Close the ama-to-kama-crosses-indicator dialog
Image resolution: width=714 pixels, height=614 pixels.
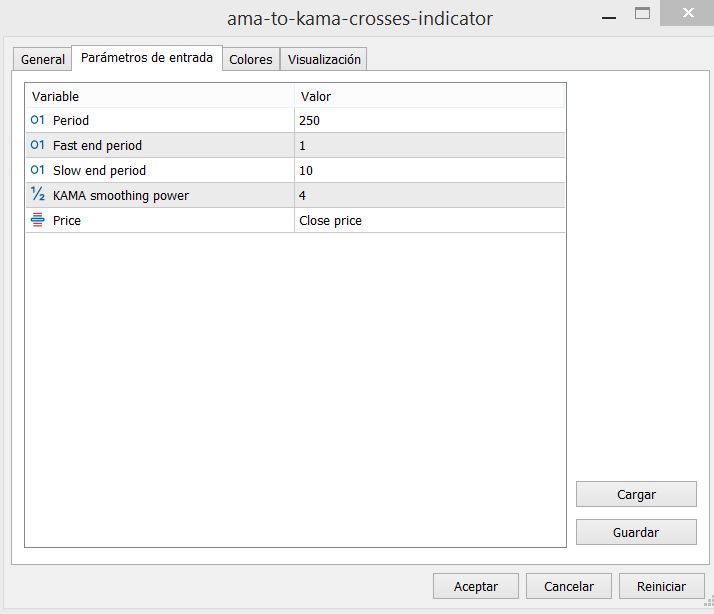(x=687, y=13)
